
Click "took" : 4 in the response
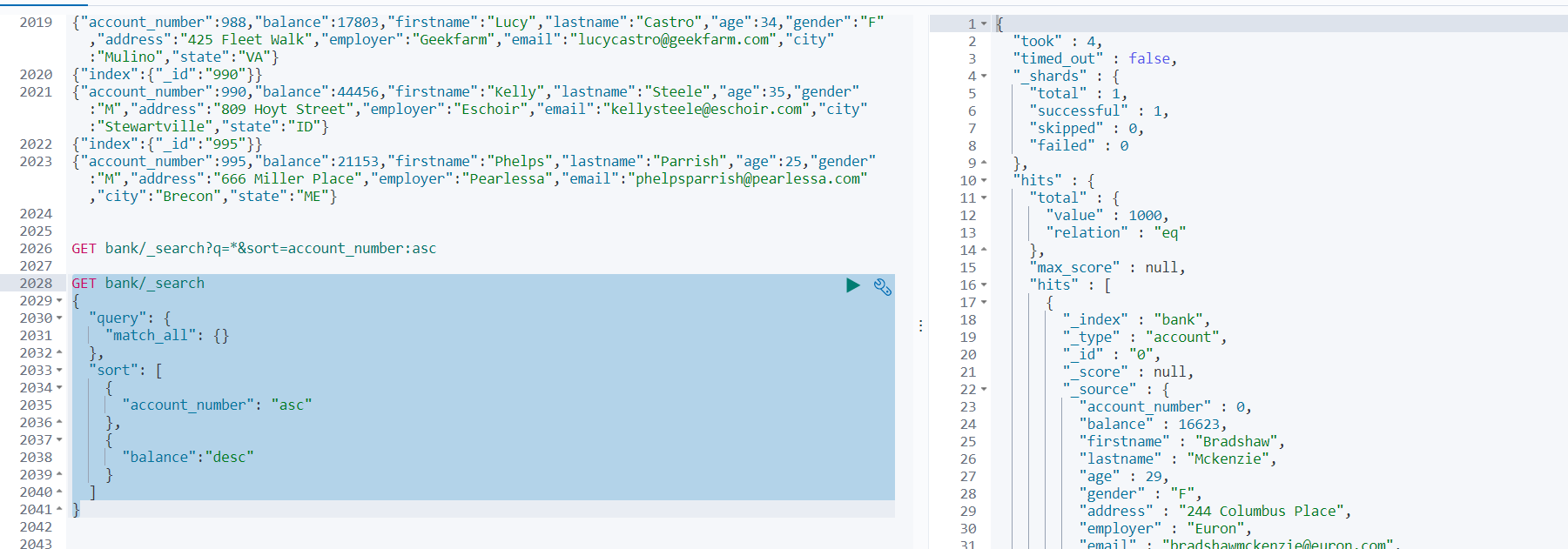(x=1058, y=42)
